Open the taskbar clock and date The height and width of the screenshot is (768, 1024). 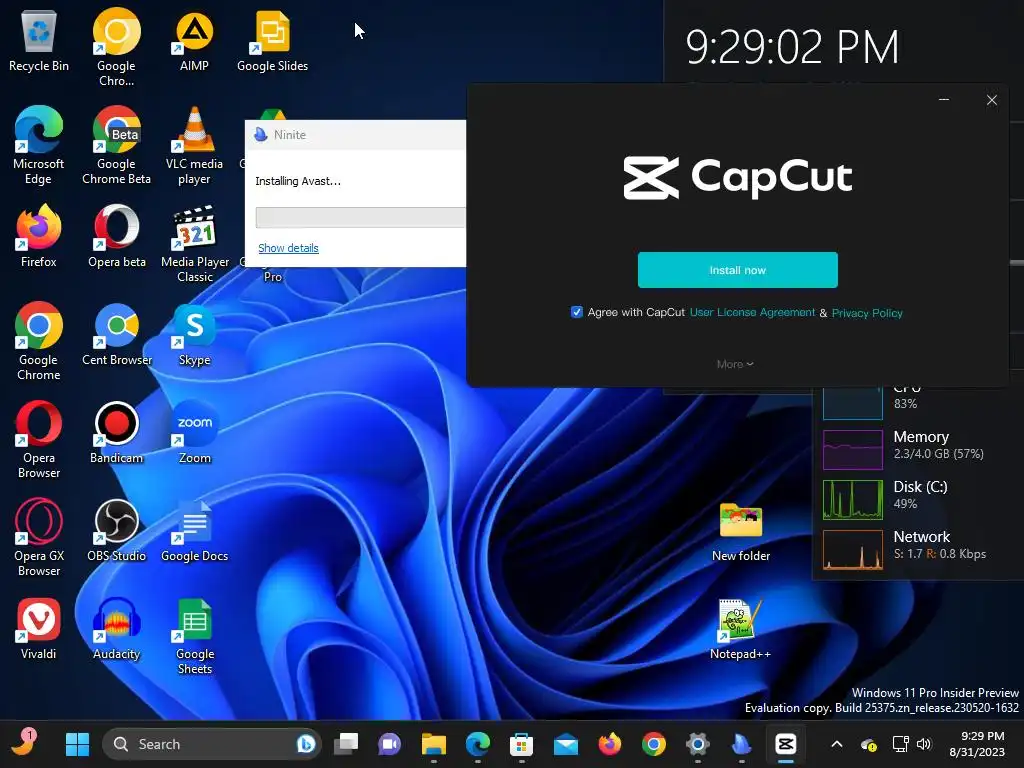point(977,744)
